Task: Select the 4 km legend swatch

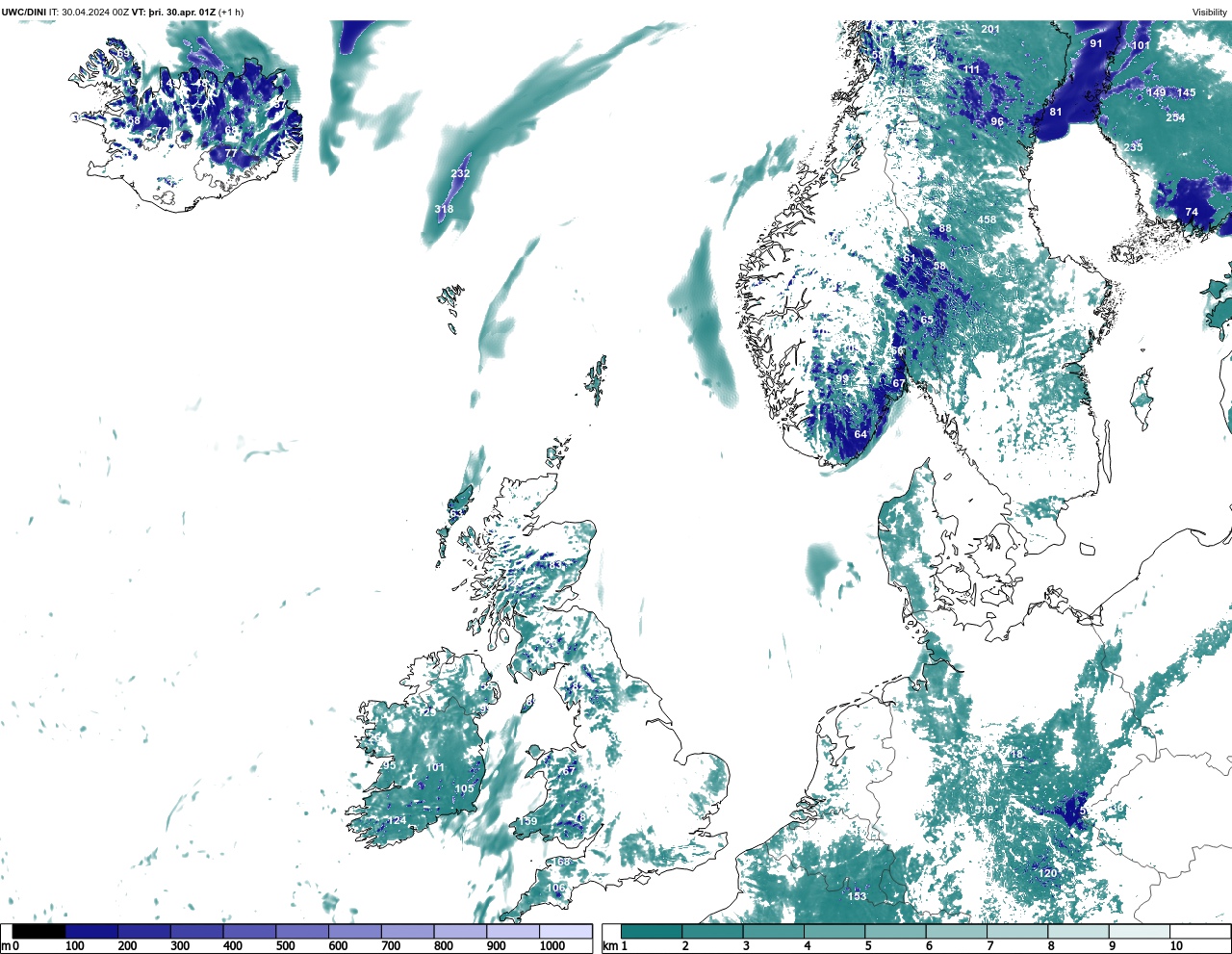Action: point(834,931)
